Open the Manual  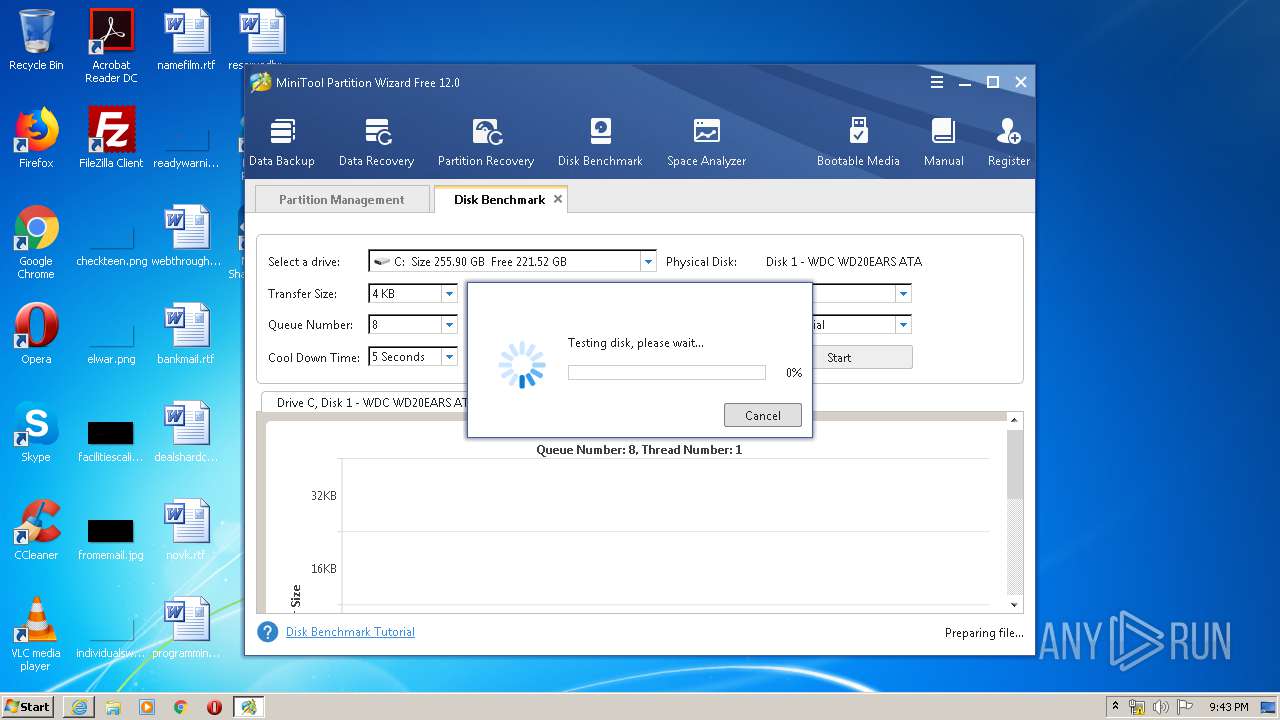pyautogui.click(x=943, y=142)
